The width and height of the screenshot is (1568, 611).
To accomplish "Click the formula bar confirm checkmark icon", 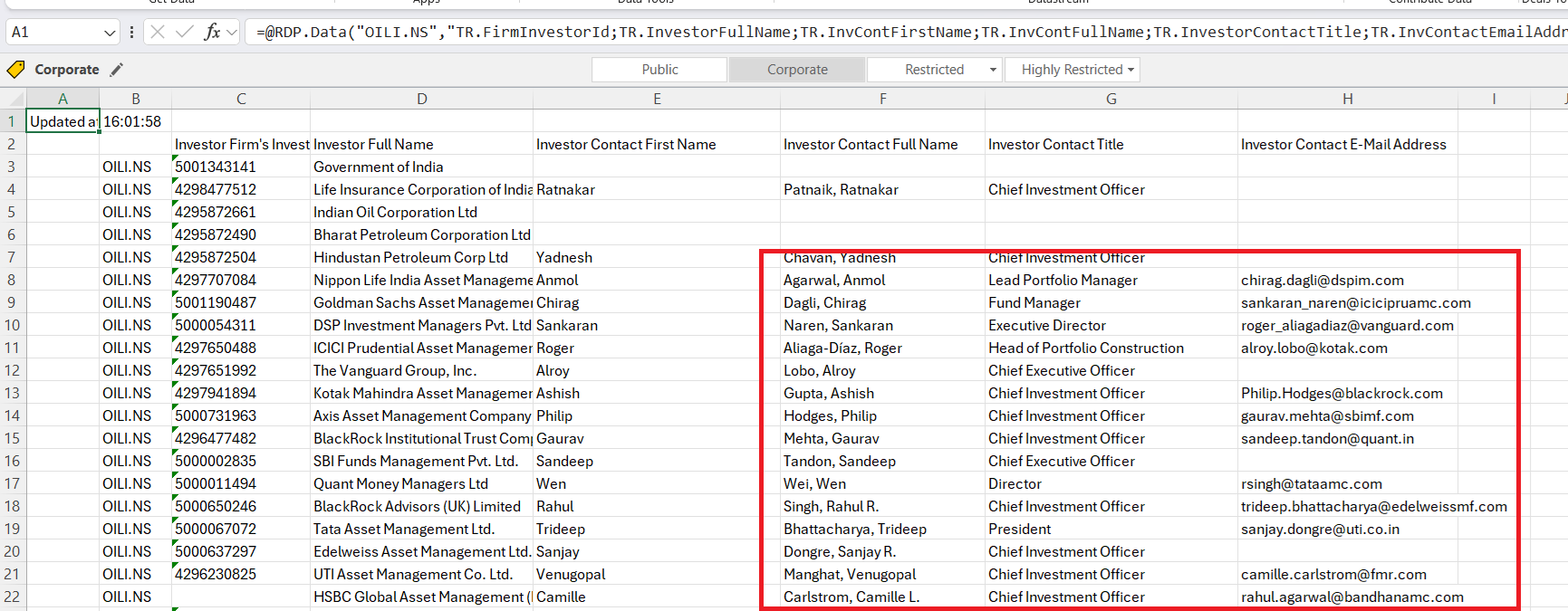I will pos(185,33).
